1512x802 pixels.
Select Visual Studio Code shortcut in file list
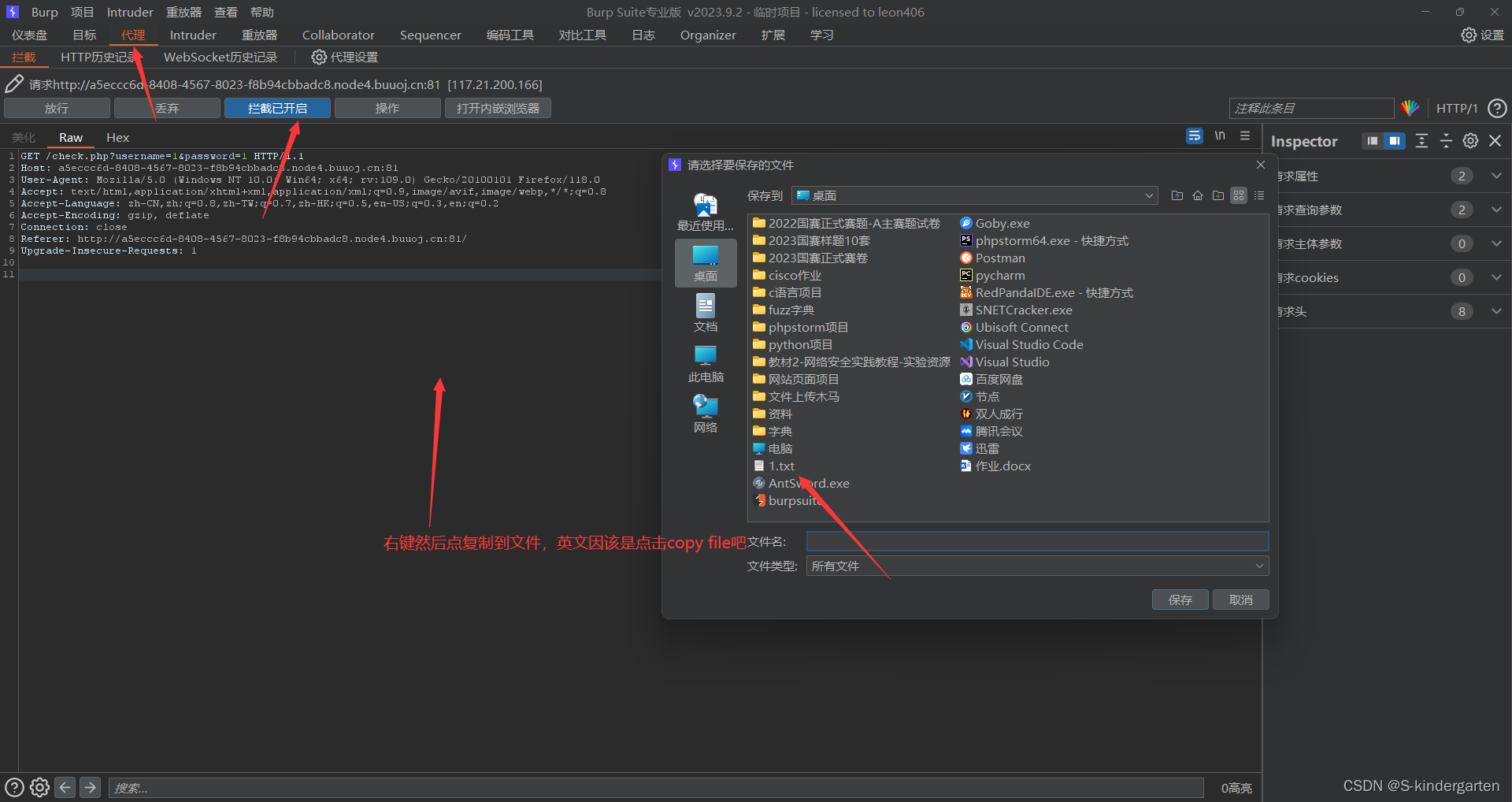point(1021,344)
